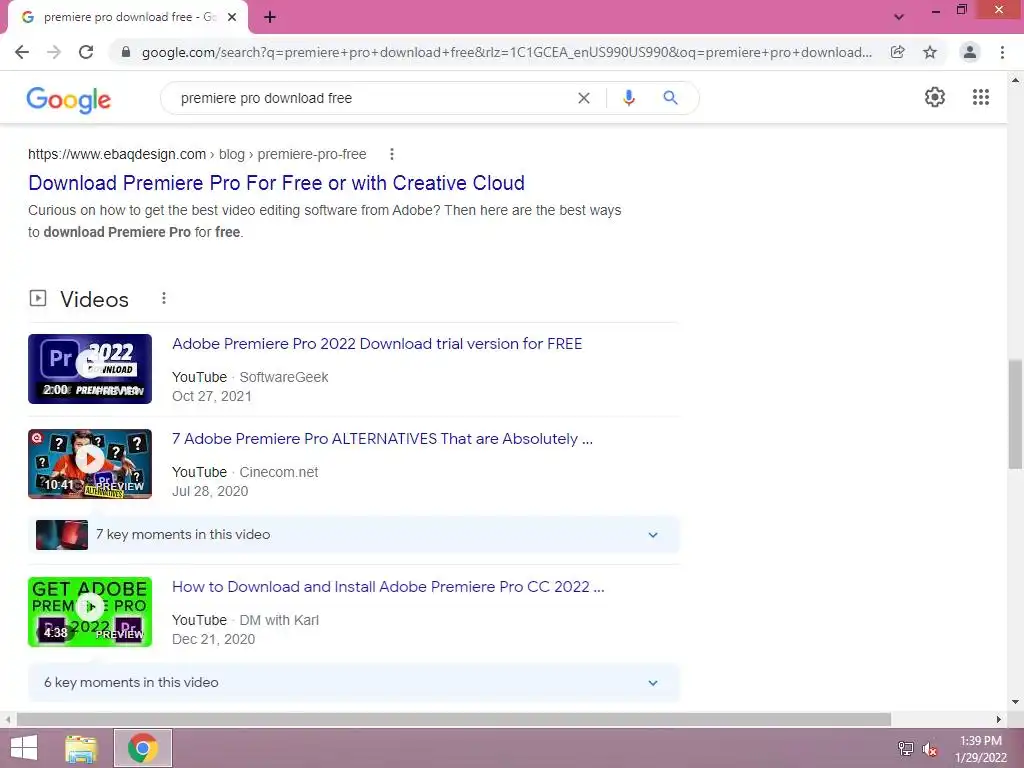The image size is (1024, 768).
Task: Click into the Google search input field
Action: (x=372, y=98)
